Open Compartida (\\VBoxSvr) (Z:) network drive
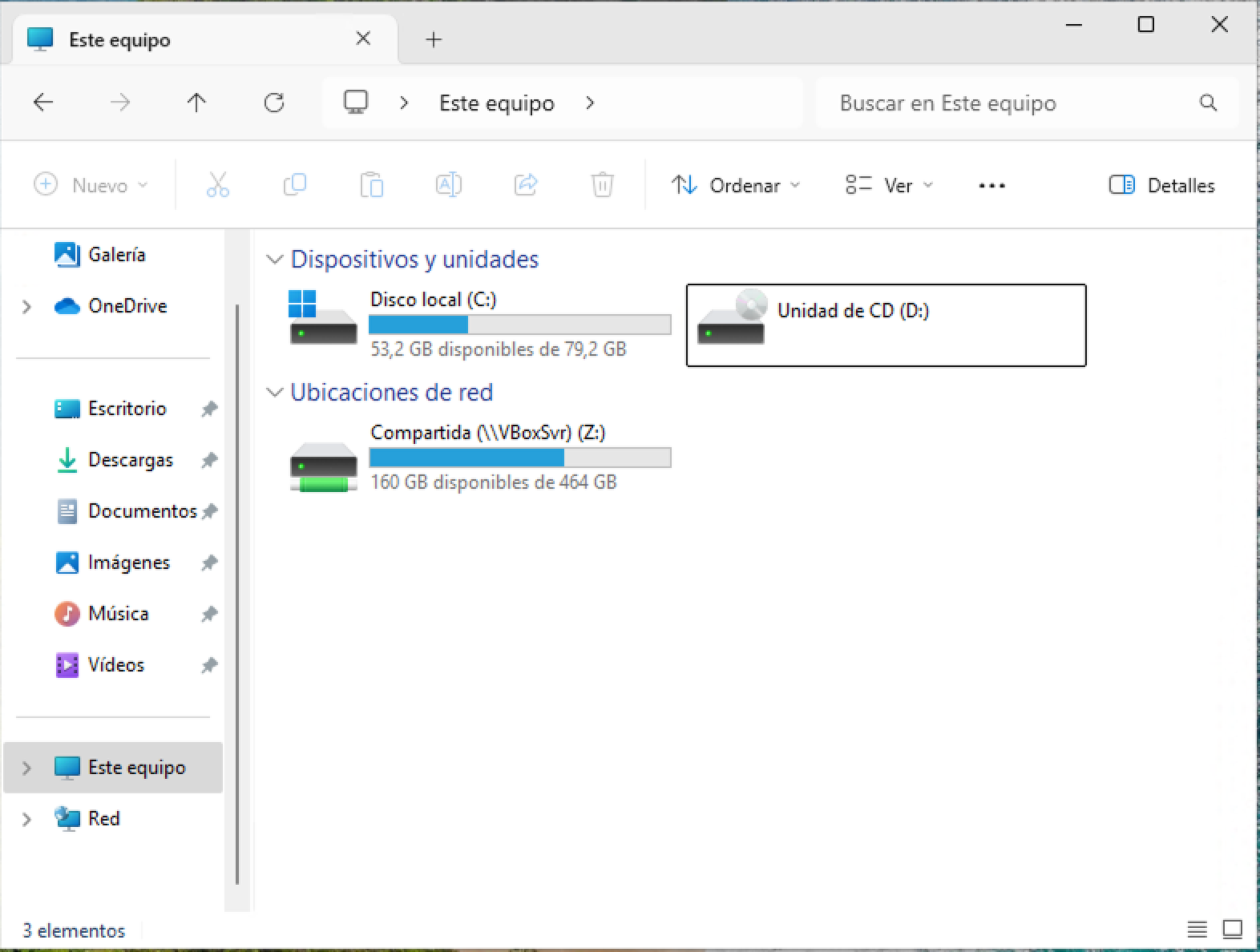 pos(479,458)
